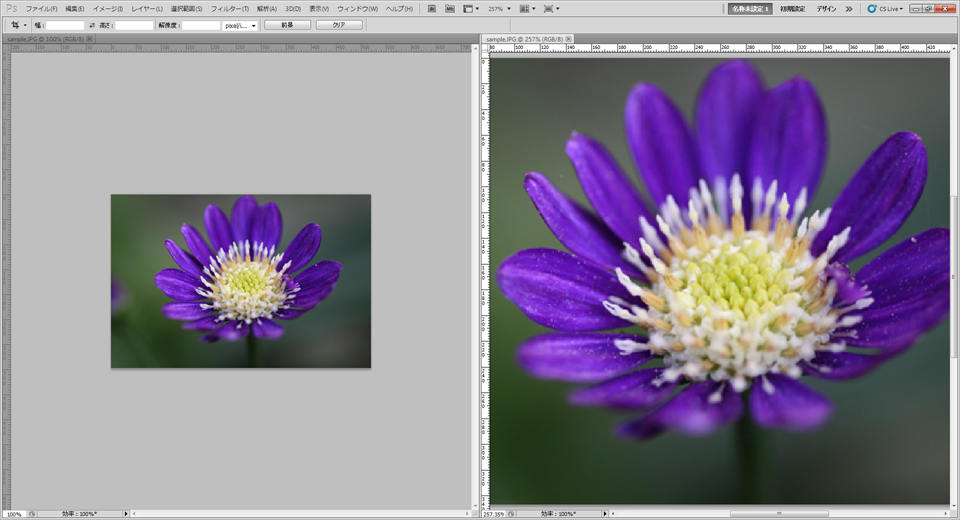This screenshot has width=960, height=520.
Task: Open the 編集(E) menu
Action: point(75,9)
